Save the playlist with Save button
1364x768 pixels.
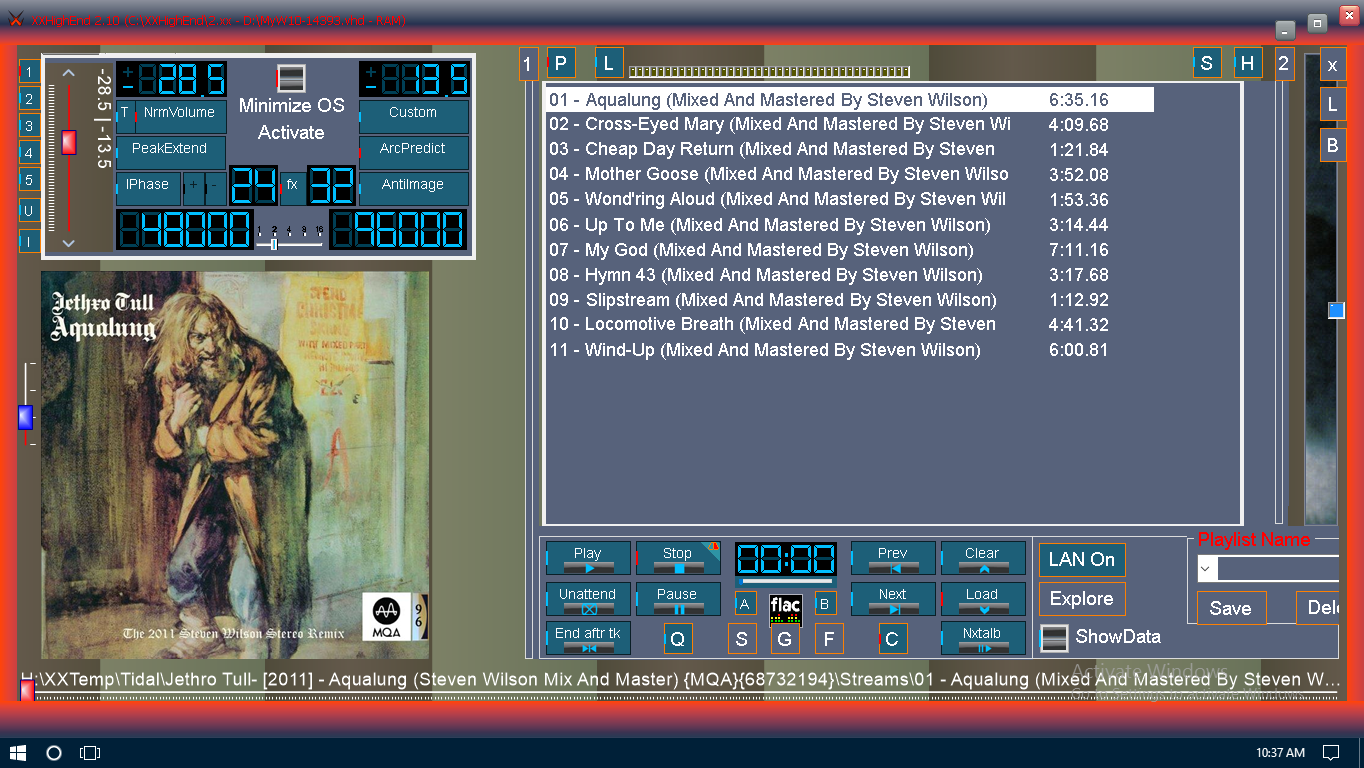1231,608
